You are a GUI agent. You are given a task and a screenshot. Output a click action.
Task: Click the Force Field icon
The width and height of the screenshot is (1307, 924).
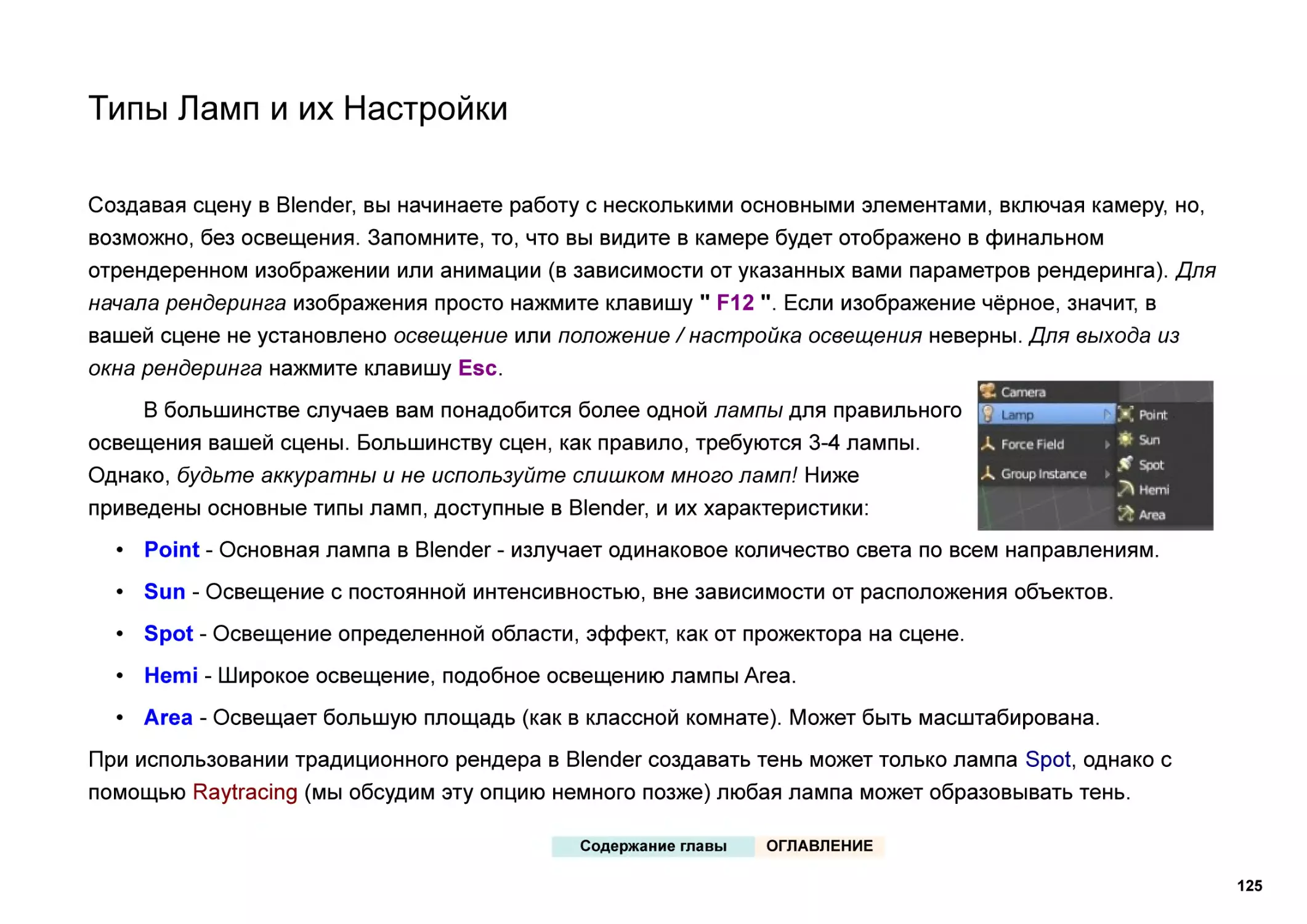coord(987,444)
